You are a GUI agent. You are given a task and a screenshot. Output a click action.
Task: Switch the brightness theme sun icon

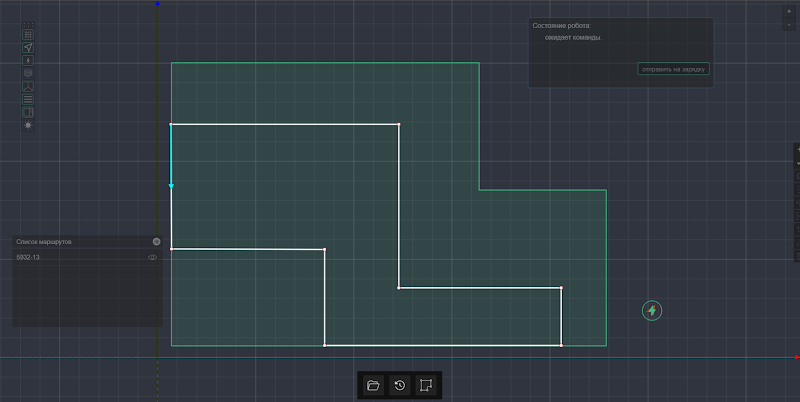tap(28, 125)
